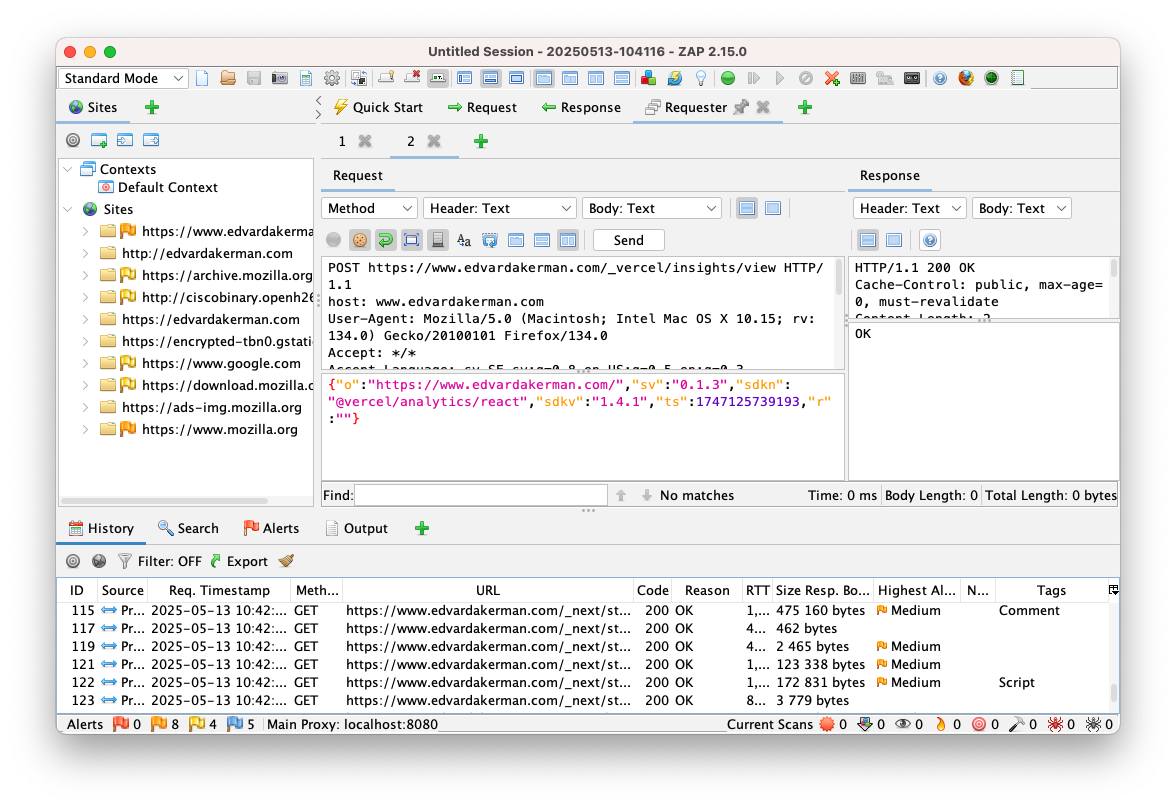Toggle the globe icon in History toolbar

99,561
